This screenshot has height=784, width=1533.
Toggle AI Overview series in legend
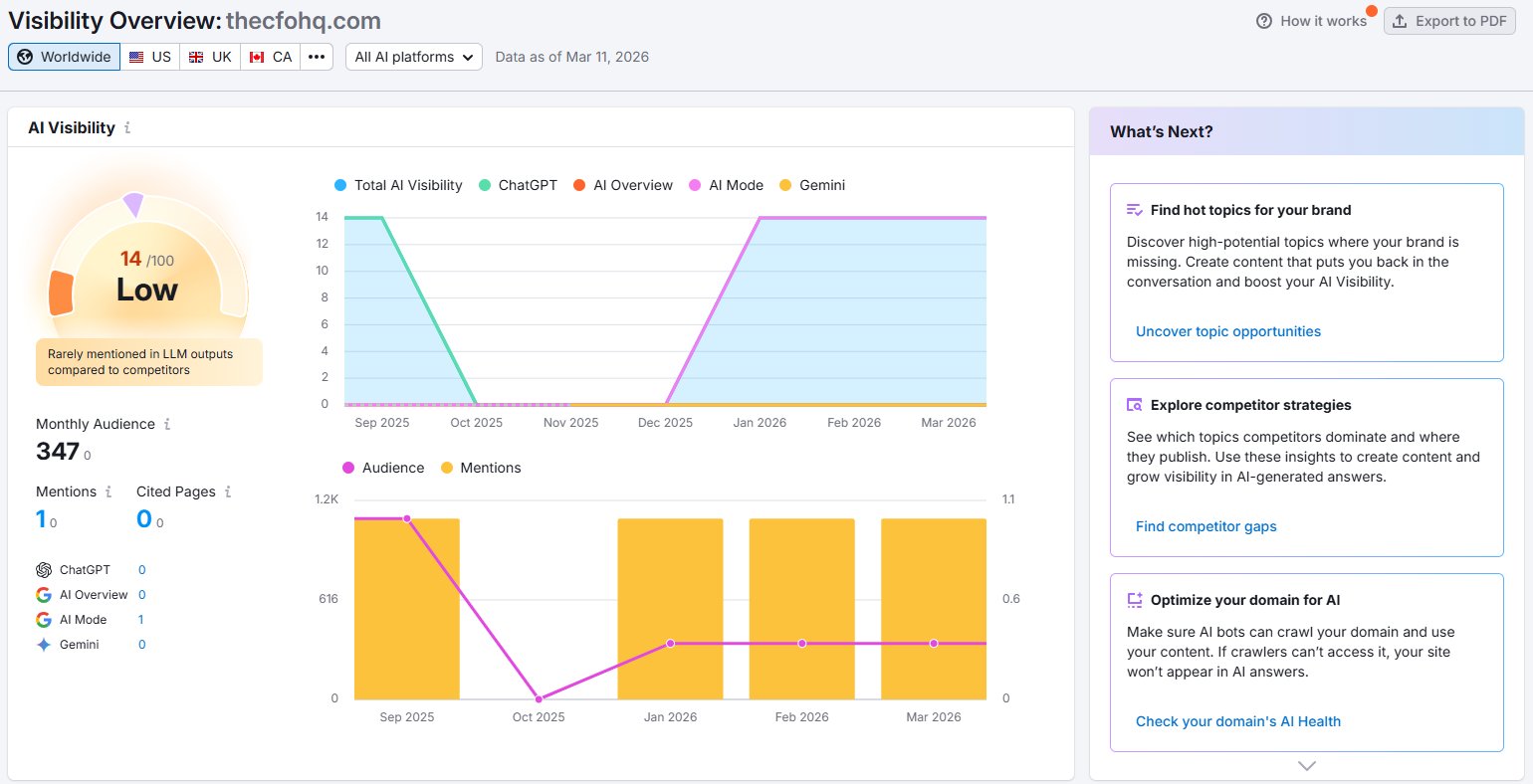tap(623, 185)
